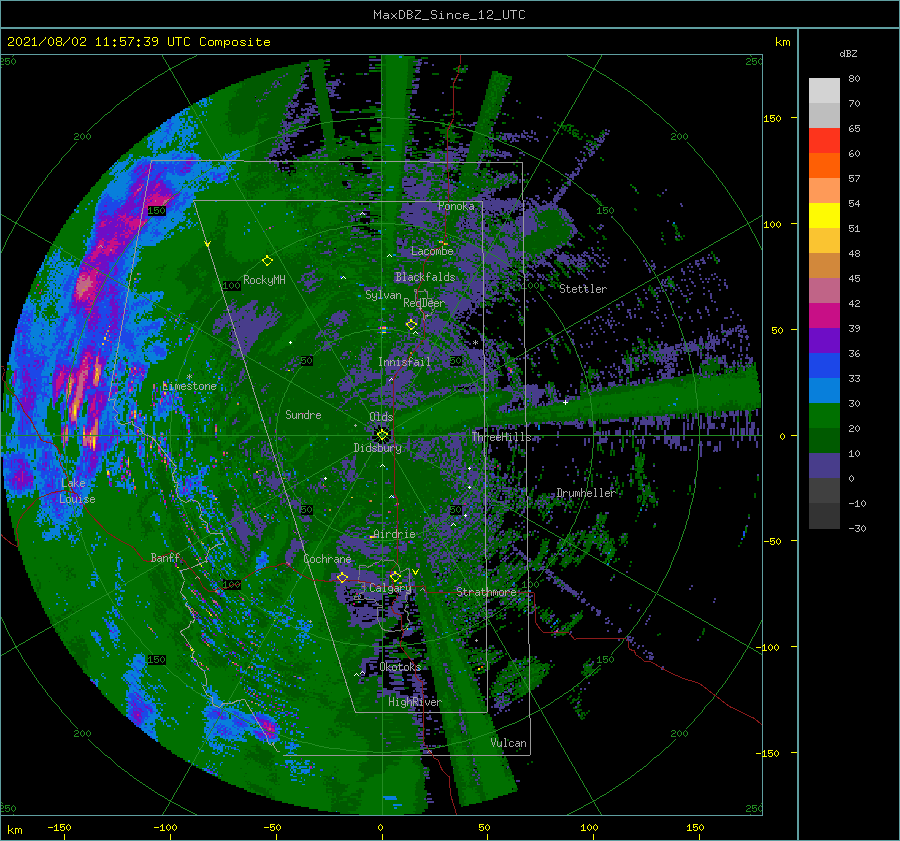The height and width of the screenshot is (841, 900).
Task: Click the Okotoks label
Action: (400, 666)
